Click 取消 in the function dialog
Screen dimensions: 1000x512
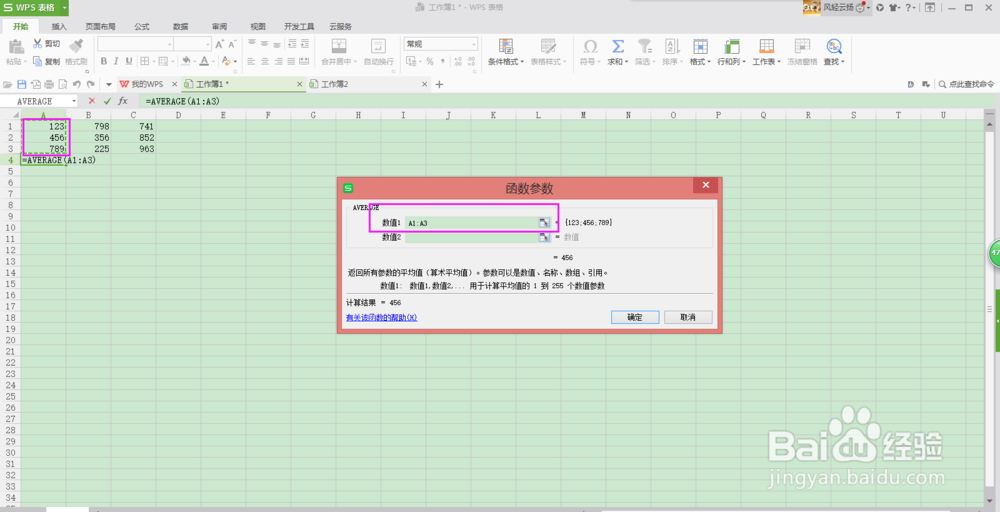(x=688, y=317)
